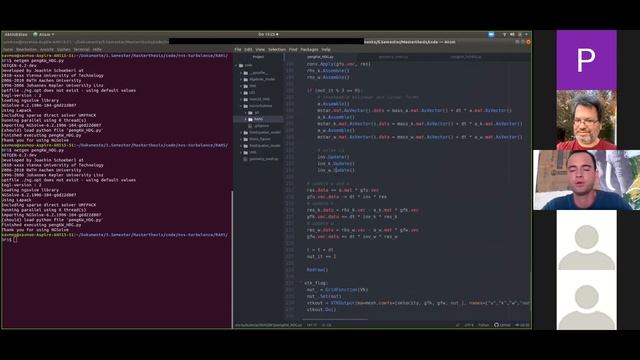Click the LES folder icon
Image resolution: width=640 pixels, height=360 pixels.
coord(246,93)
